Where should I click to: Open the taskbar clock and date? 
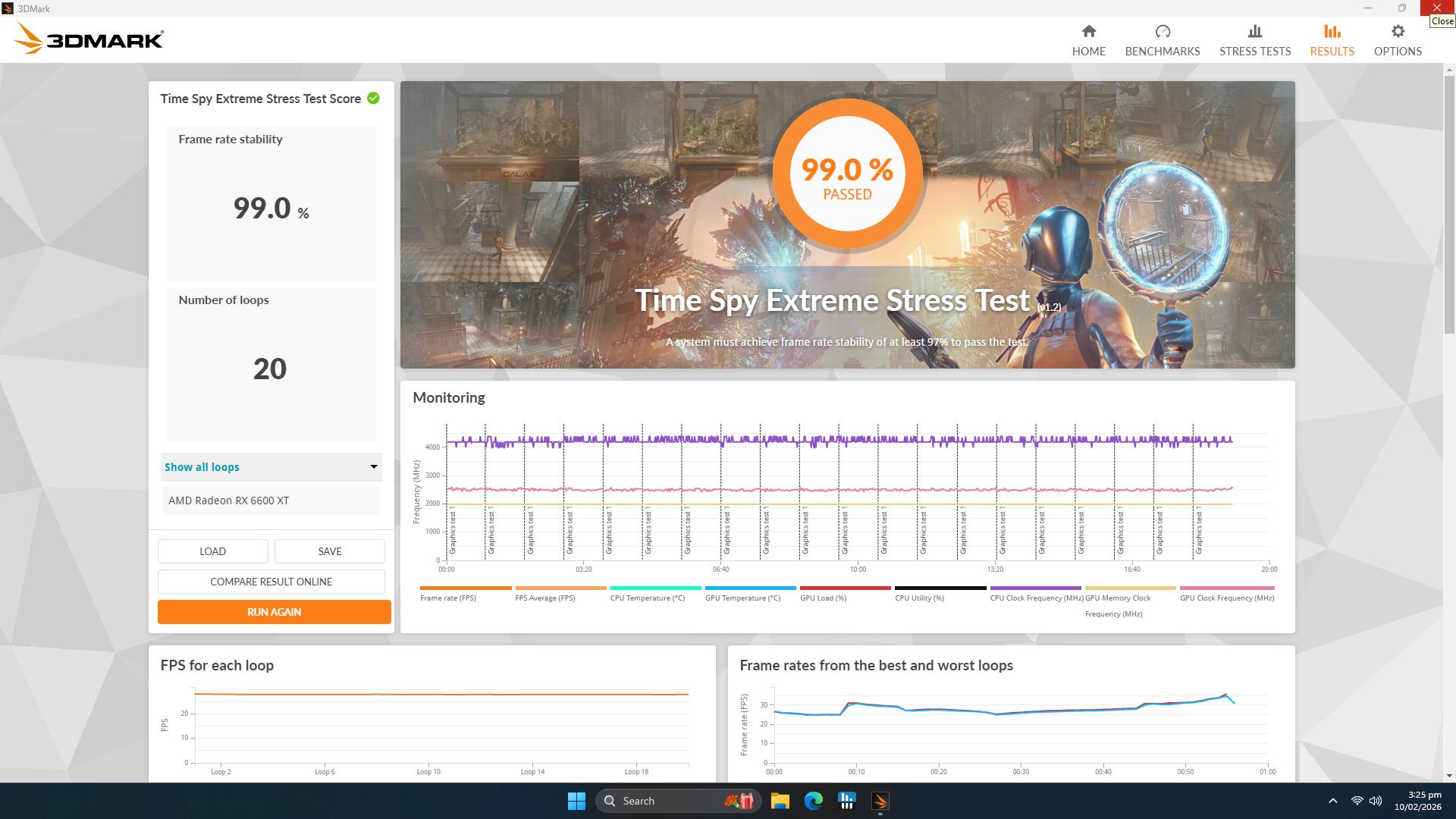pyautogui.click(x=1417, y=801)
